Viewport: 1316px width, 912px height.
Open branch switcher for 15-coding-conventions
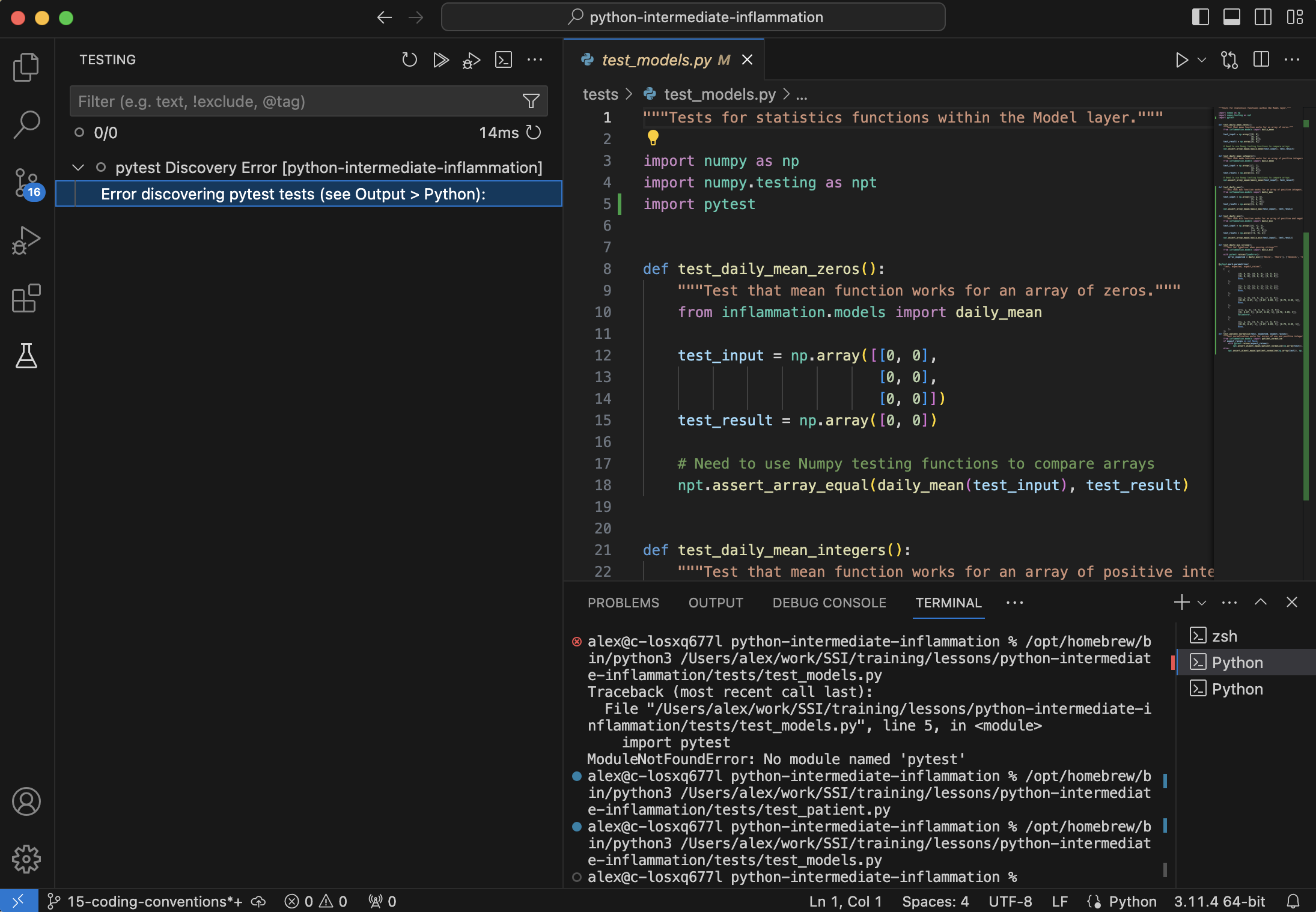144,901
